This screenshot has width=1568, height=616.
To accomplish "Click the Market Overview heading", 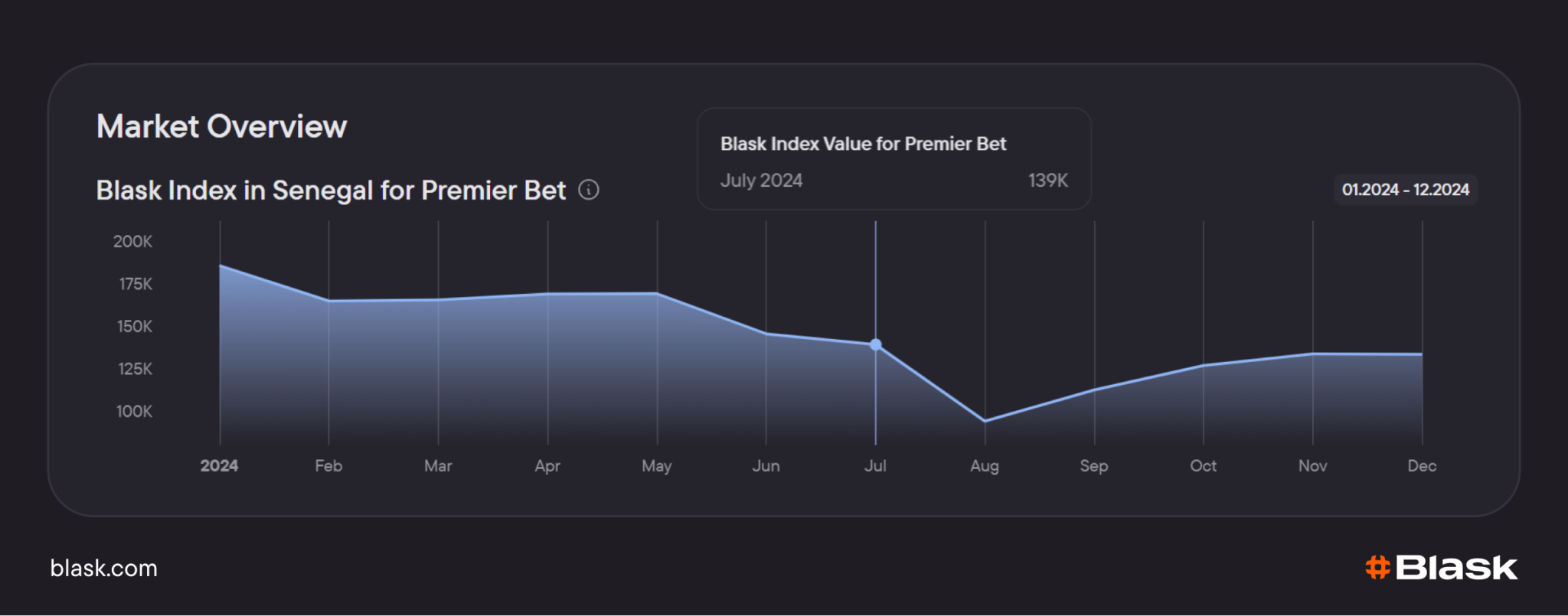I will coord(222,126).
